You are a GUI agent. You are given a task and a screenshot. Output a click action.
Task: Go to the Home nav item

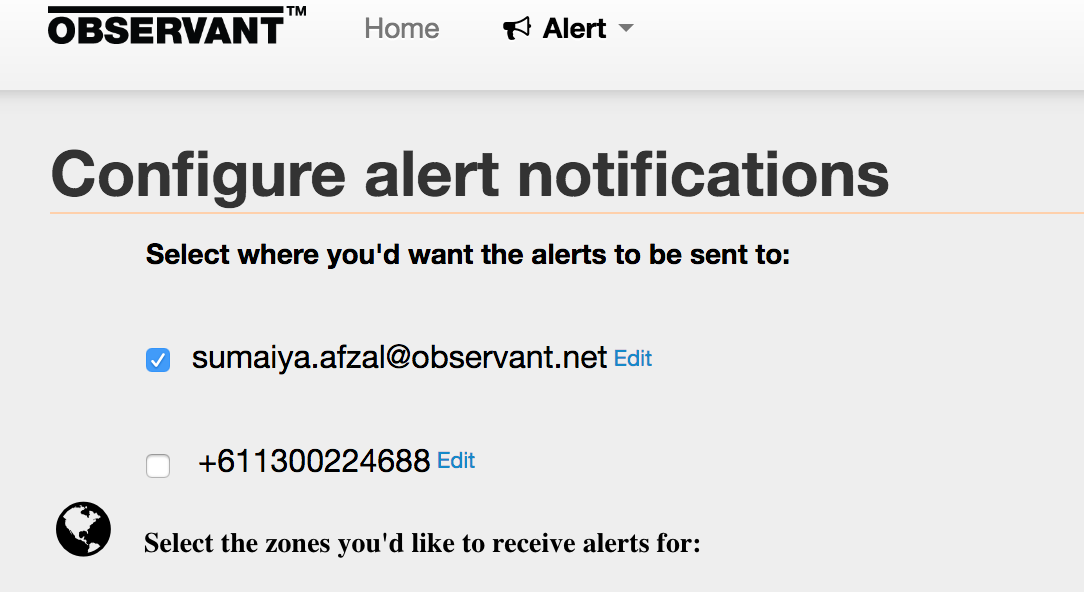[401, 29]
